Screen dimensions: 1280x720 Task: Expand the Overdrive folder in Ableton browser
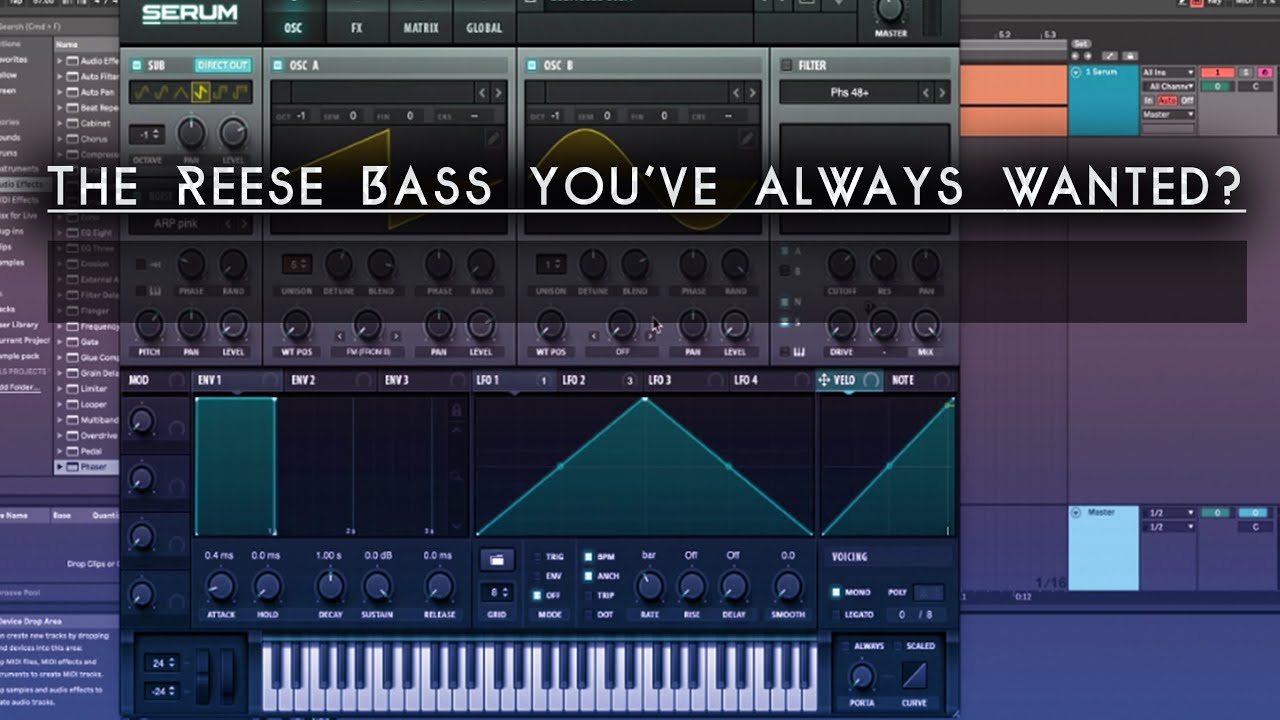60,436
